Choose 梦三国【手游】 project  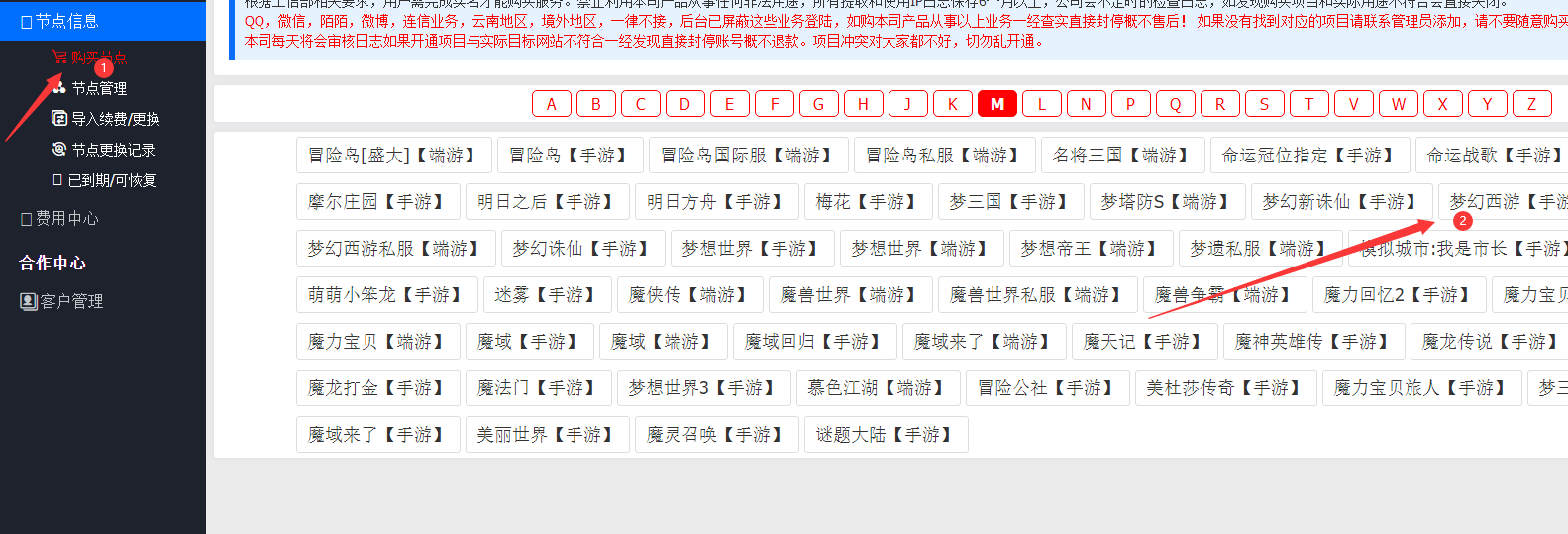pyautogui.click(x=1011, y=202)
